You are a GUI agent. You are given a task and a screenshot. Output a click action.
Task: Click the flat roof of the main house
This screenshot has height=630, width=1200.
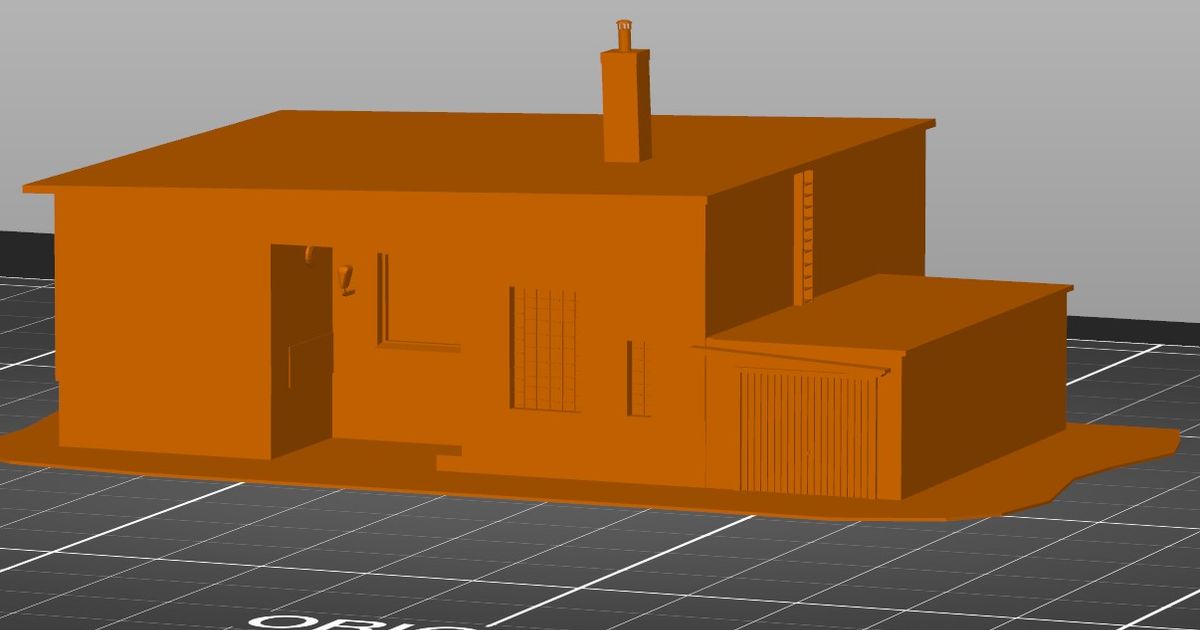450,150
